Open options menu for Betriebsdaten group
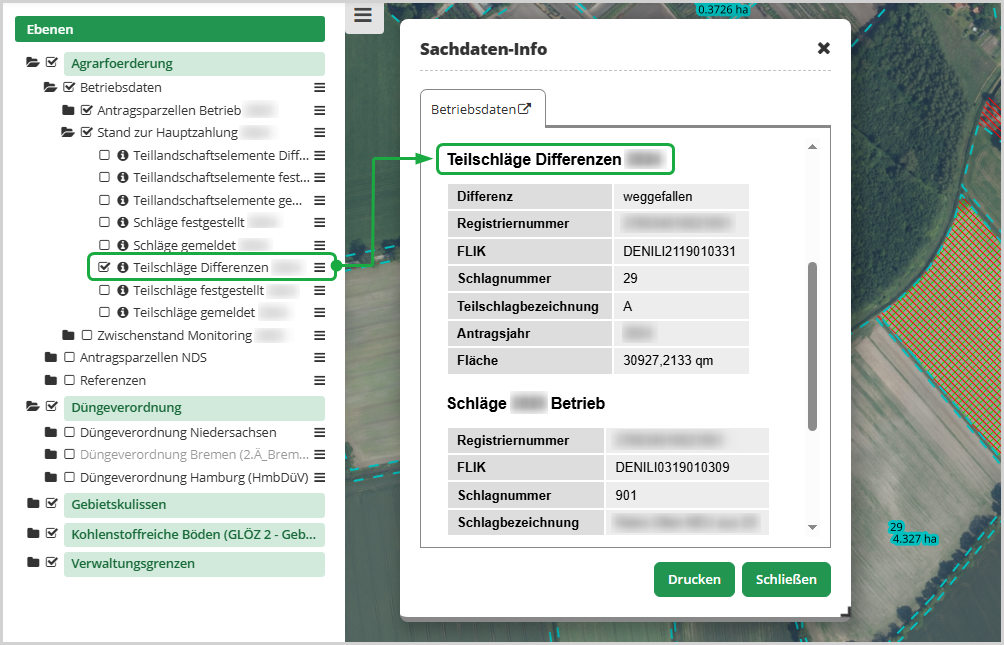Viewport: 1004px width, 645px height. click(x=319, y=88)
